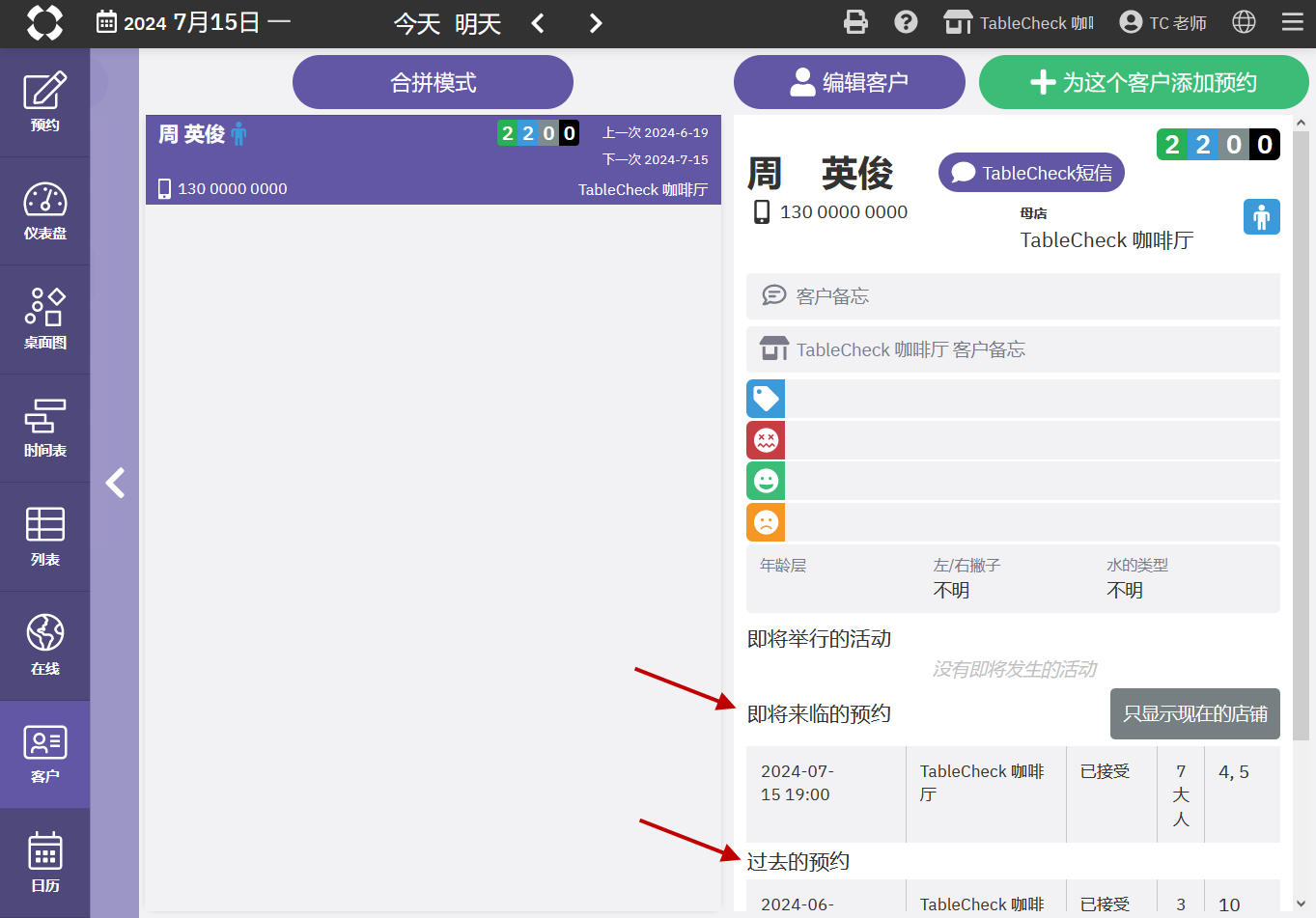Click the visit counter badge in profile

1218,145
